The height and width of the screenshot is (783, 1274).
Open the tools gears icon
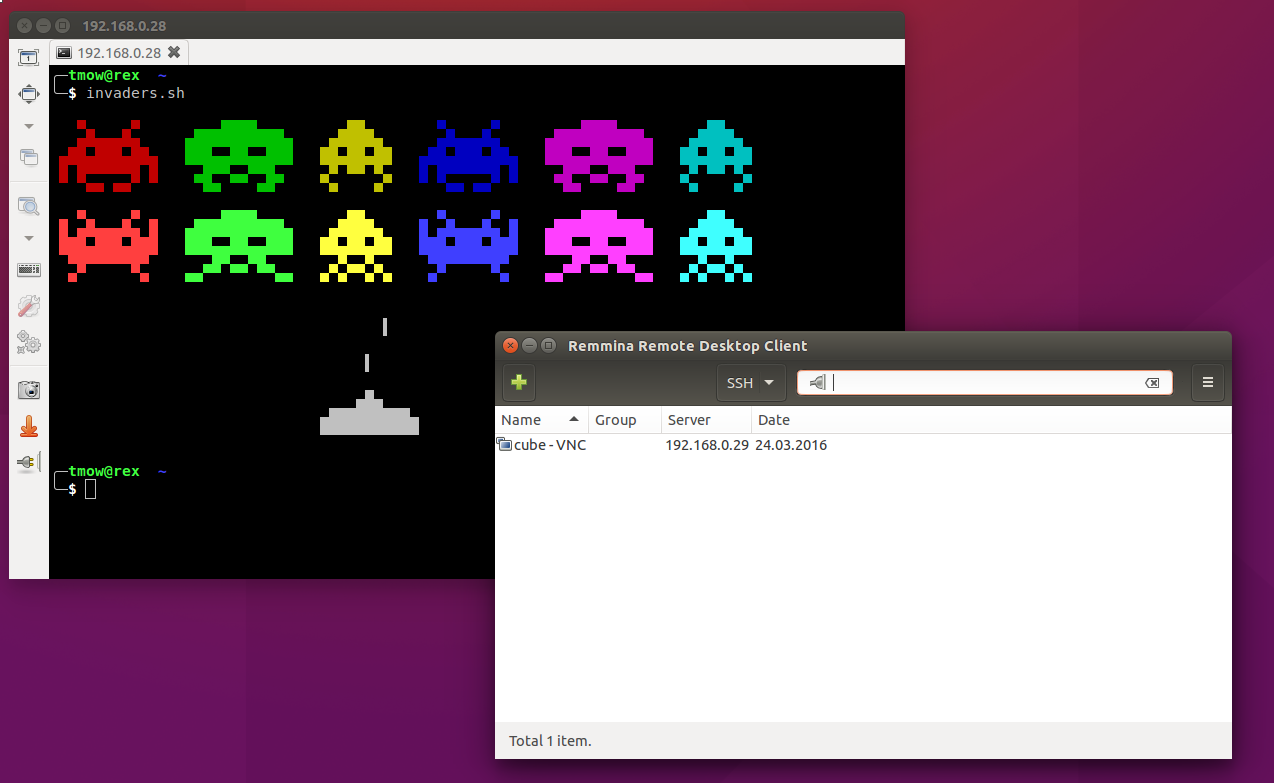29,343
